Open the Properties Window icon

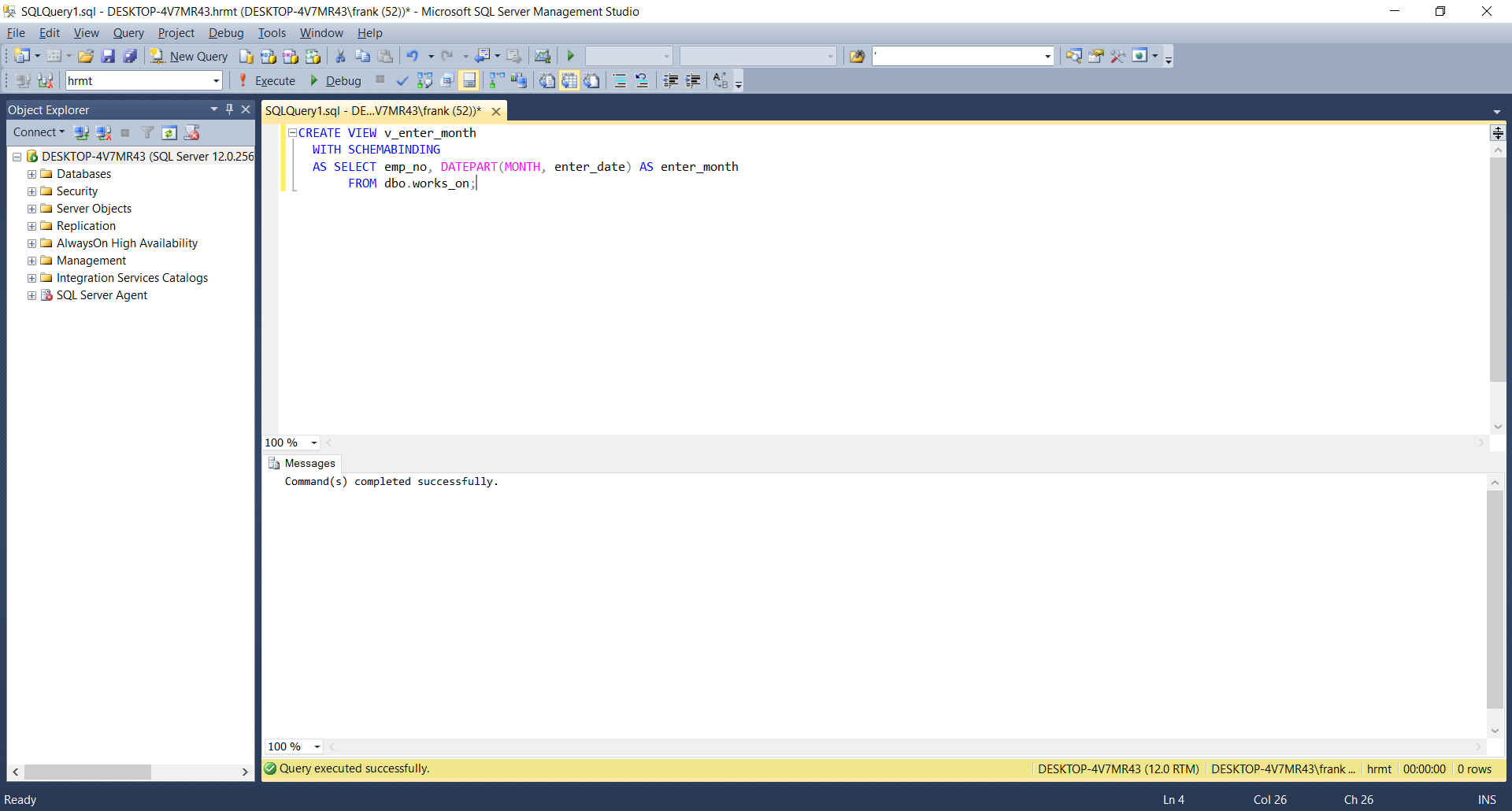coord(1095,56)
